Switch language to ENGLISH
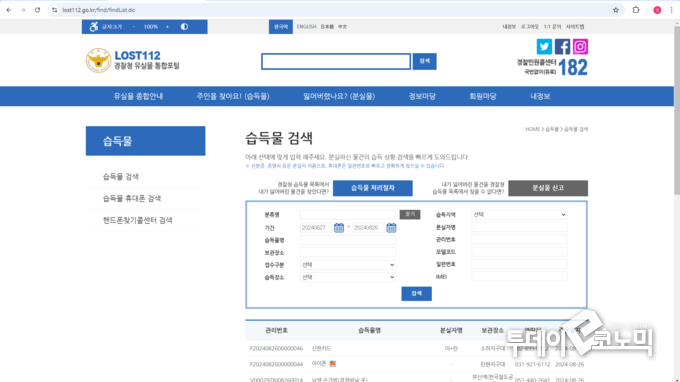Viewport: 680px width, 382px height. pos(306,26)
